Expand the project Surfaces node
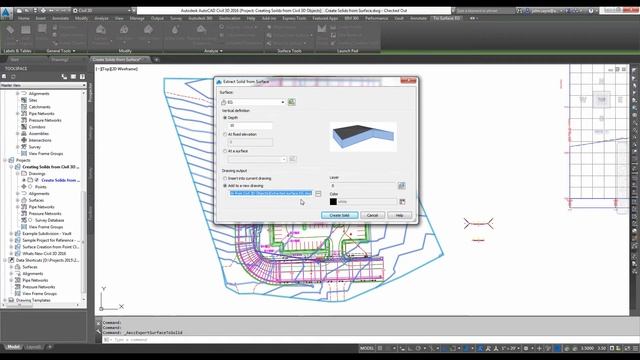640x360 pixels. click(18, 200)
